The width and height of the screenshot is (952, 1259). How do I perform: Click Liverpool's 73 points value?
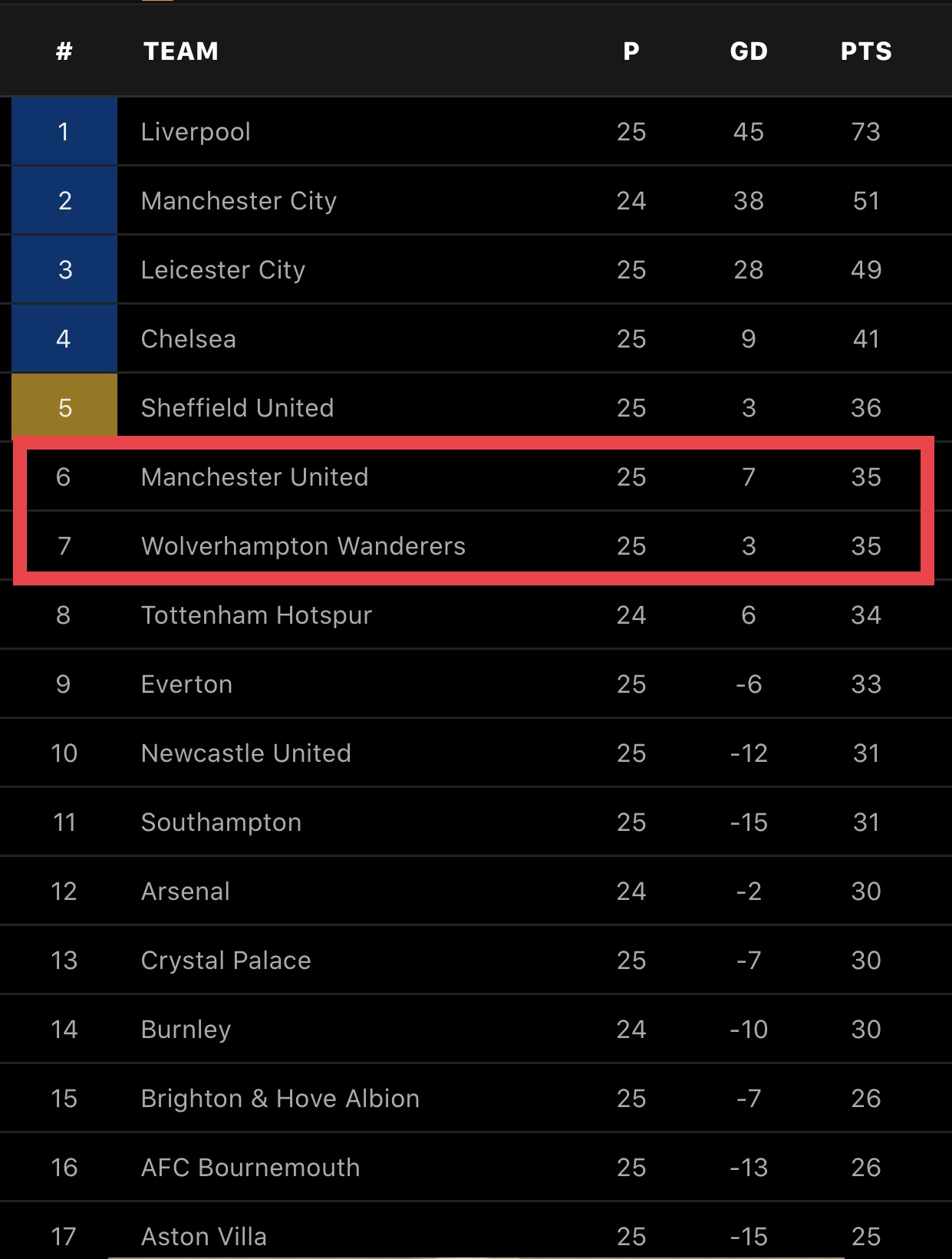pyautogui.click(x=866, y=132)
